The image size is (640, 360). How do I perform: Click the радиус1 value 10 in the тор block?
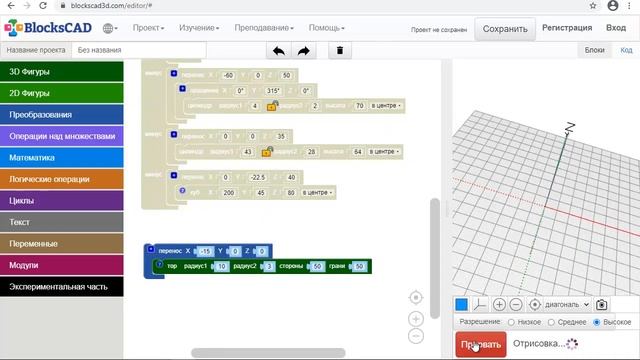click(x=221, y=267)
